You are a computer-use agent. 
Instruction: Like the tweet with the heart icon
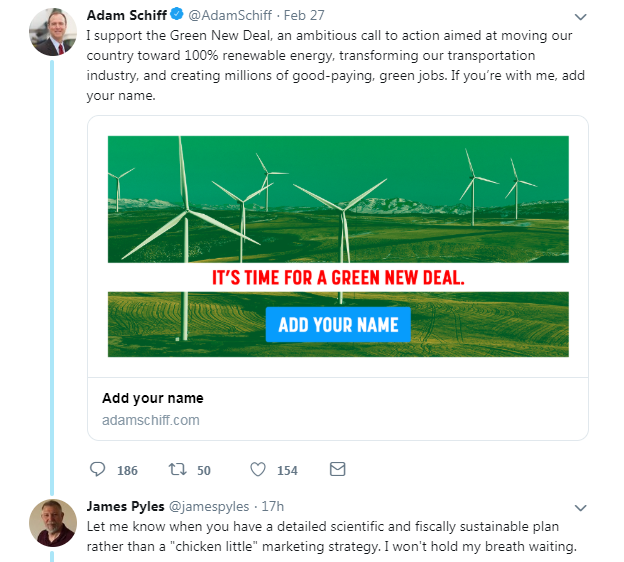click(257, 469)
